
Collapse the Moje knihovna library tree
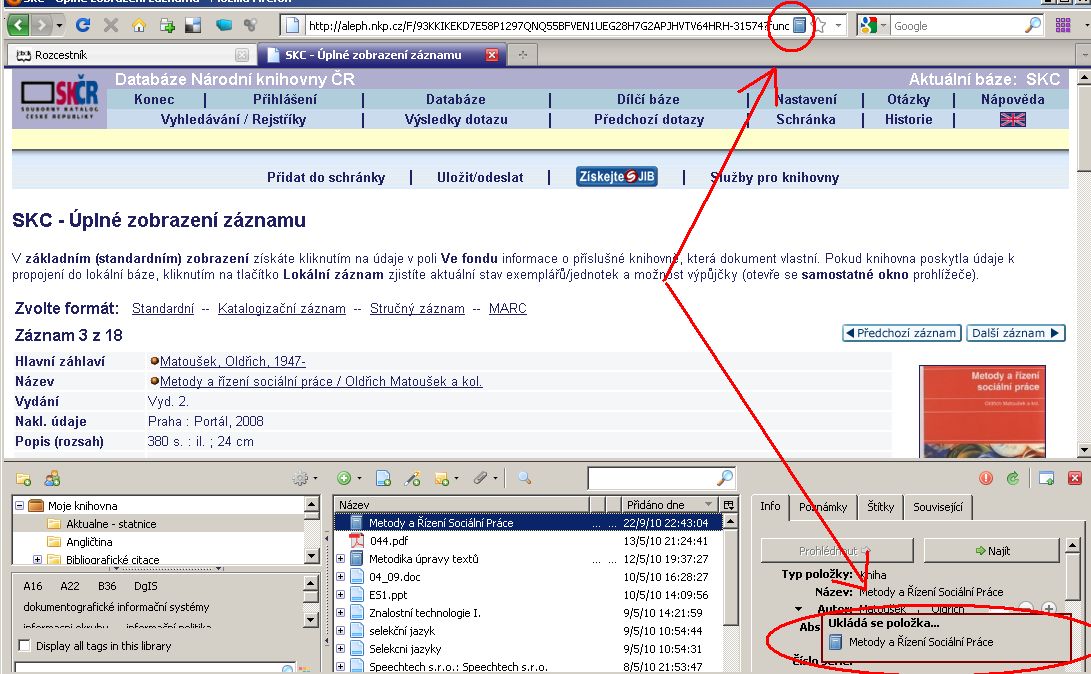pos(20,506)
